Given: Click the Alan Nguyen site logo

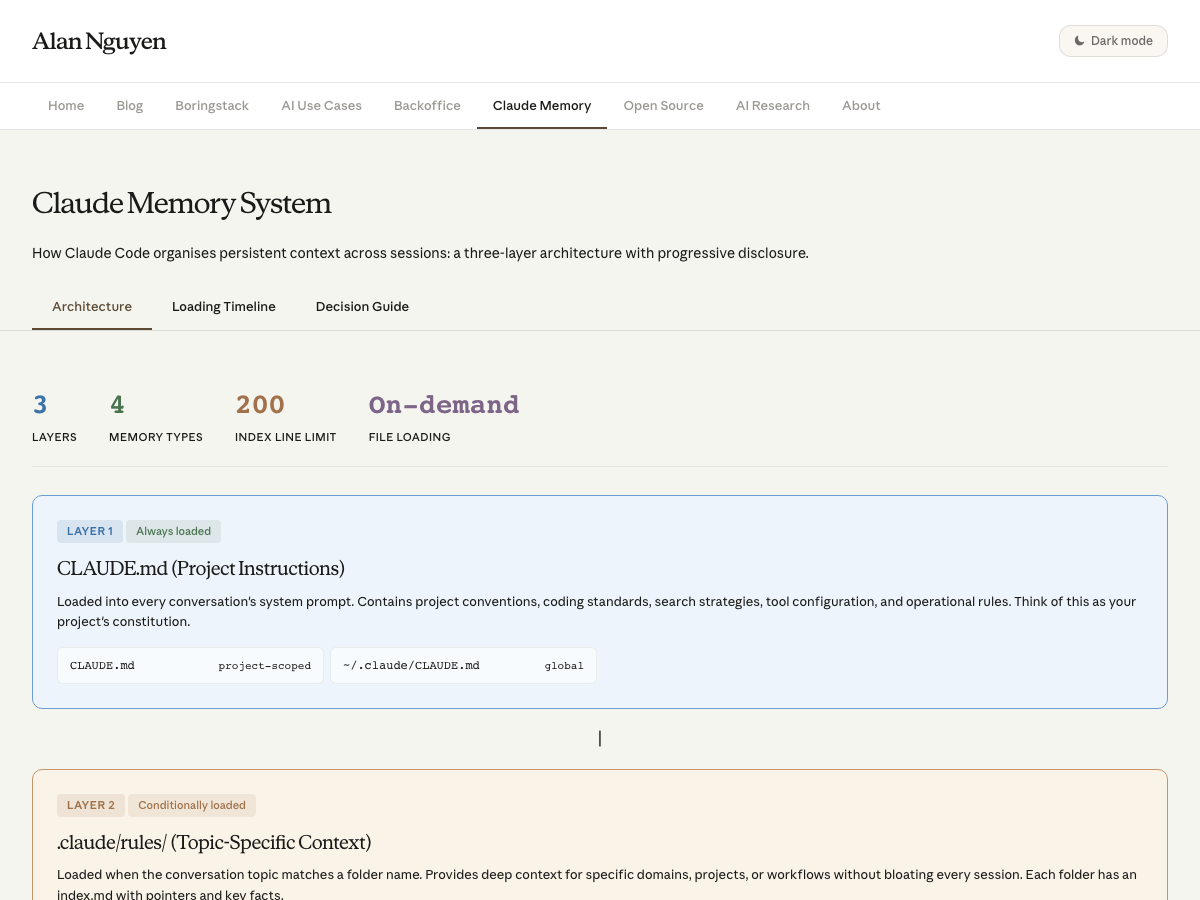Looking at the screenshot, I should [99, 41].
